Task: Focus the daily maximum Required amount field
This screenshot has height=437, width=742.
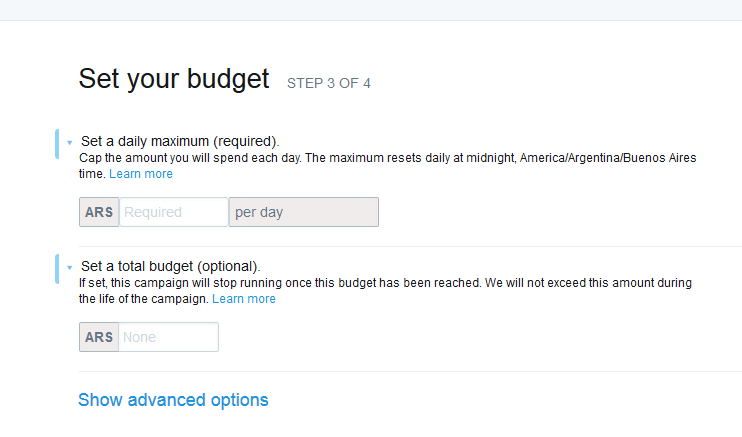Action: click(x=173, y=212)
